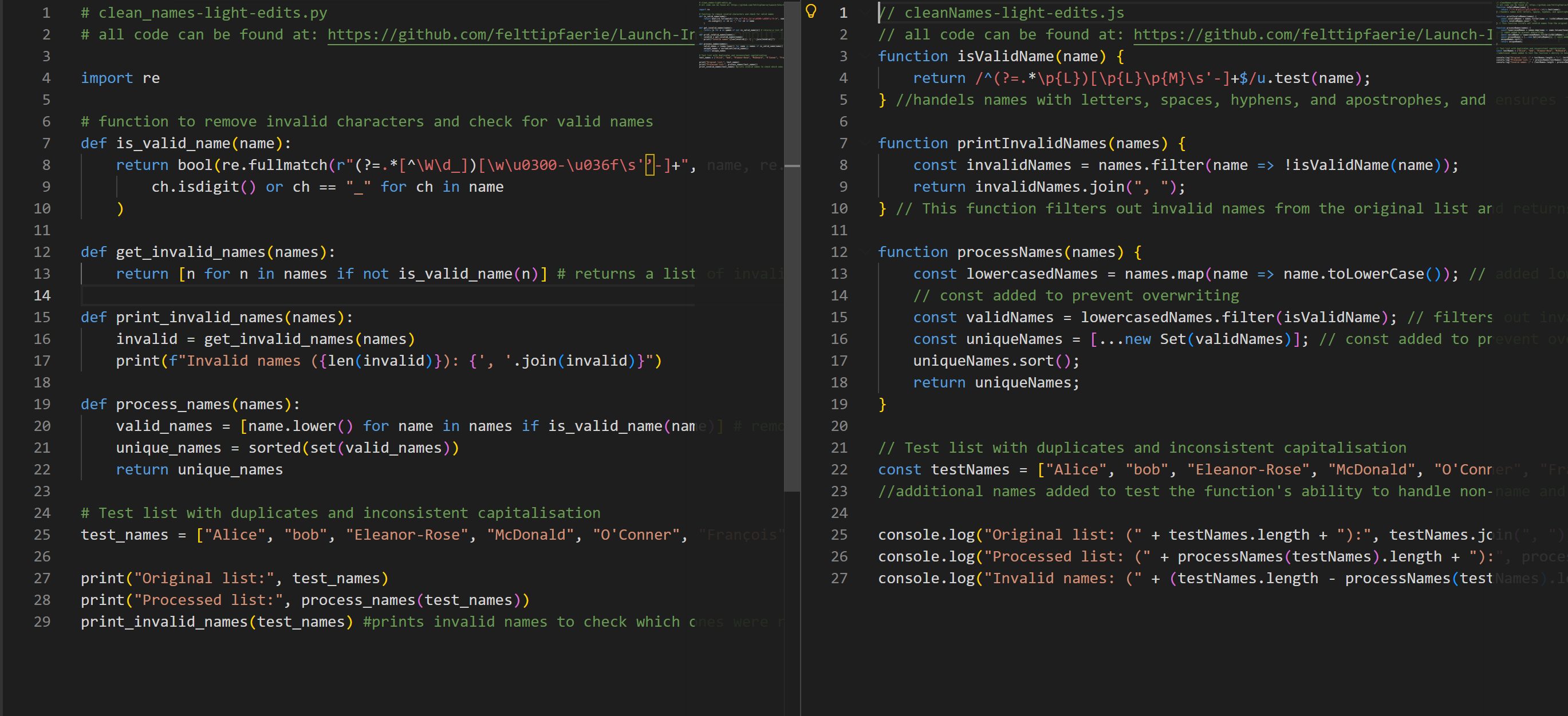
Task: Click 'invalid = get_invalid_names(names)' line
Action: click(x=265, y=339)
